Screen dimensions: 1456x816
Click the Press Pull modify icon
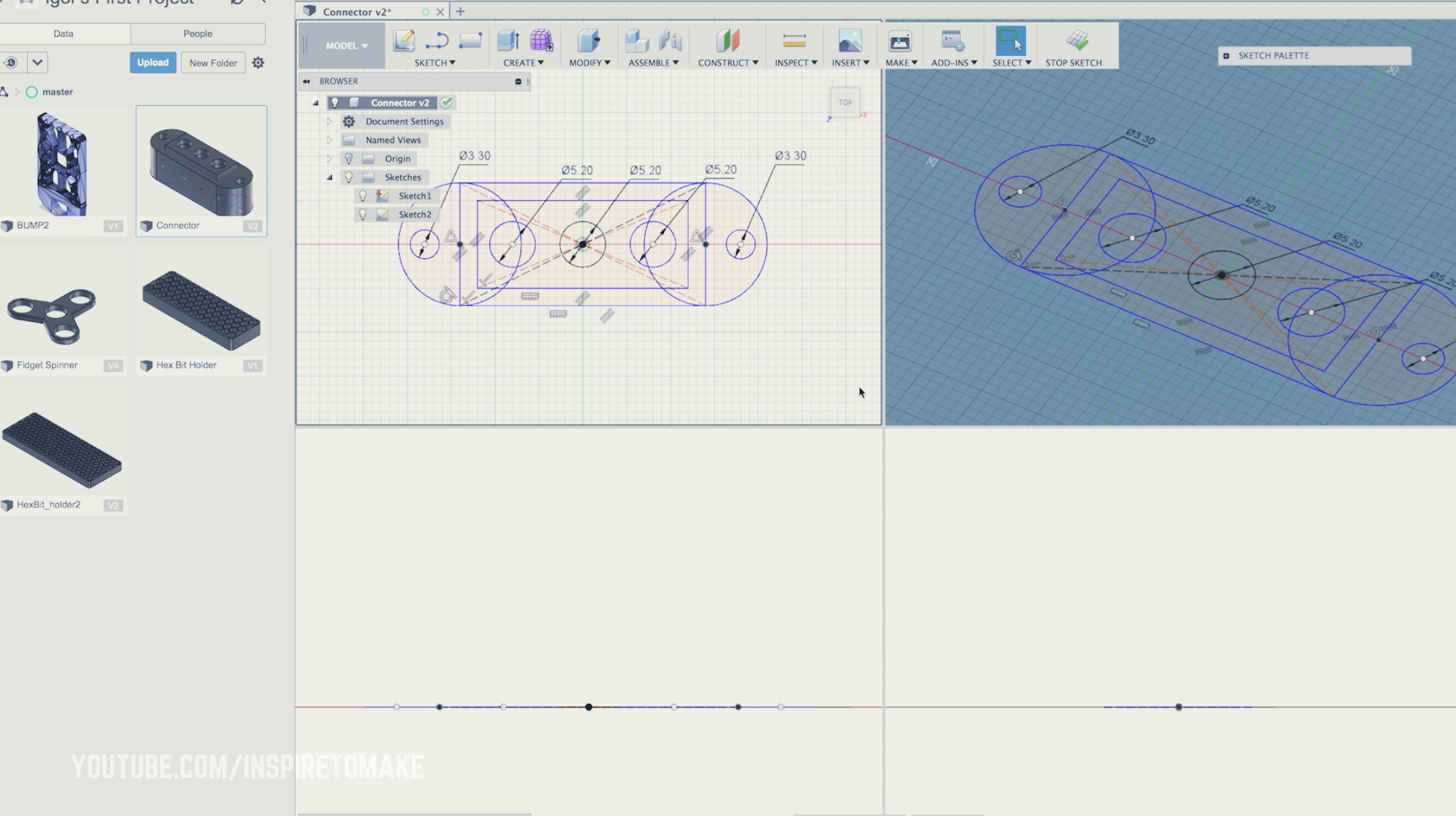(588, 41)
